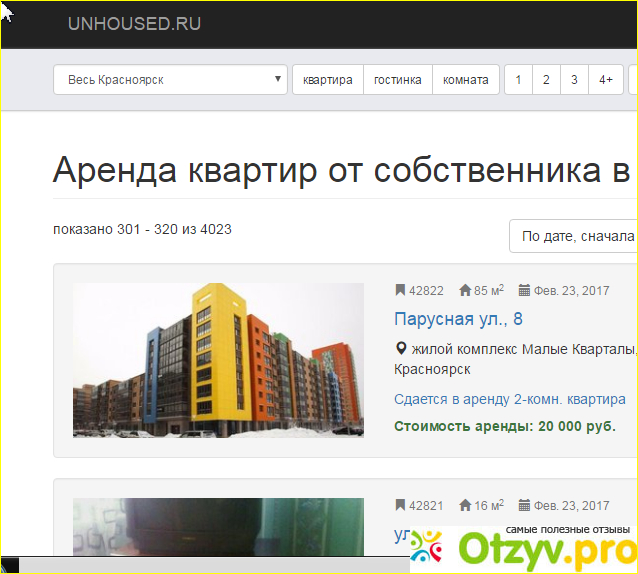Click the house area icon beside 85 m²
Viewport: 638px width, 574px height.
(x=465, y=291)
